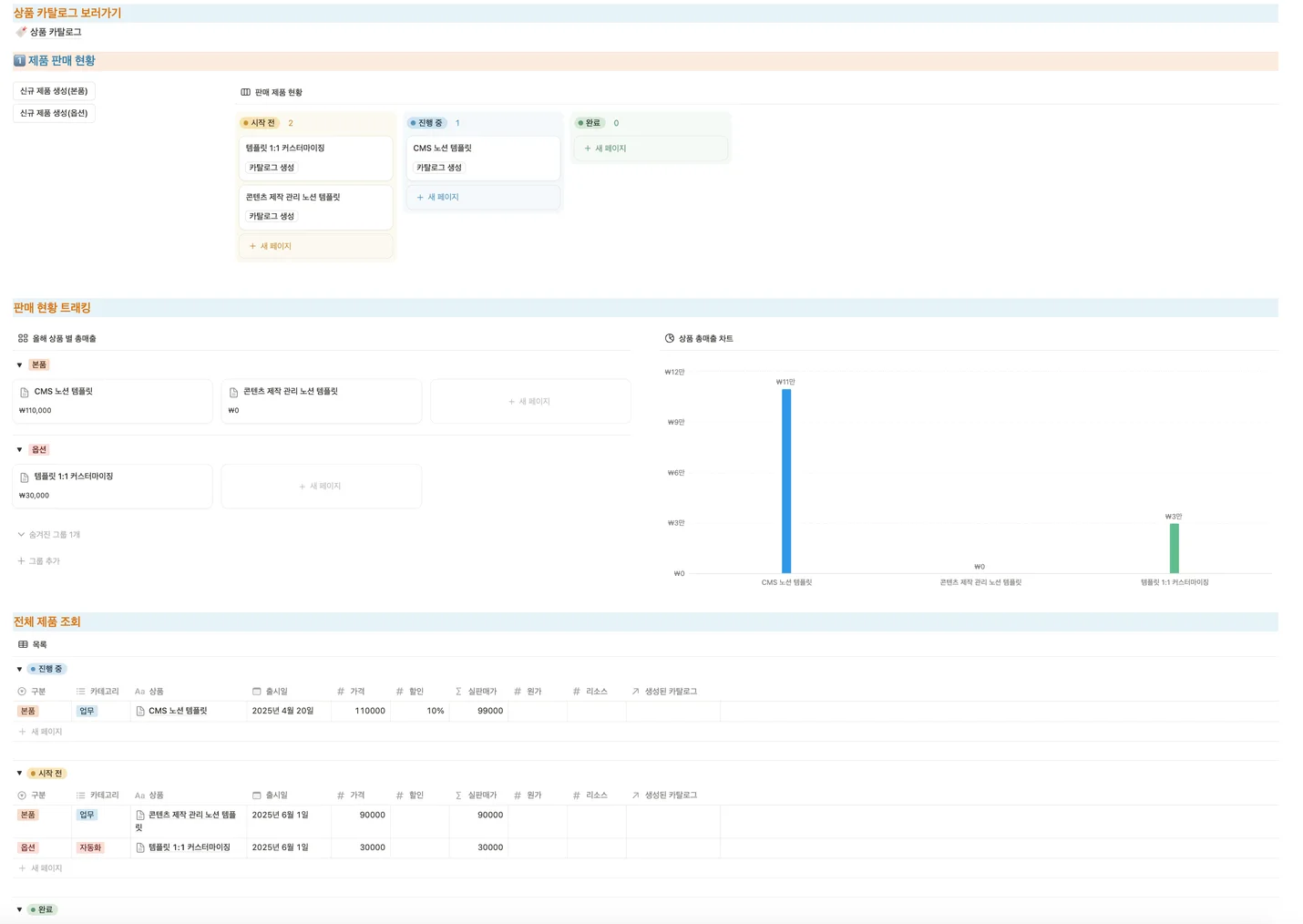This screenshot has width=1303, height=924.
Task: Open the CMS 노션 템플릿 board card
Action: pyautogui.click(x=483, y=158)
